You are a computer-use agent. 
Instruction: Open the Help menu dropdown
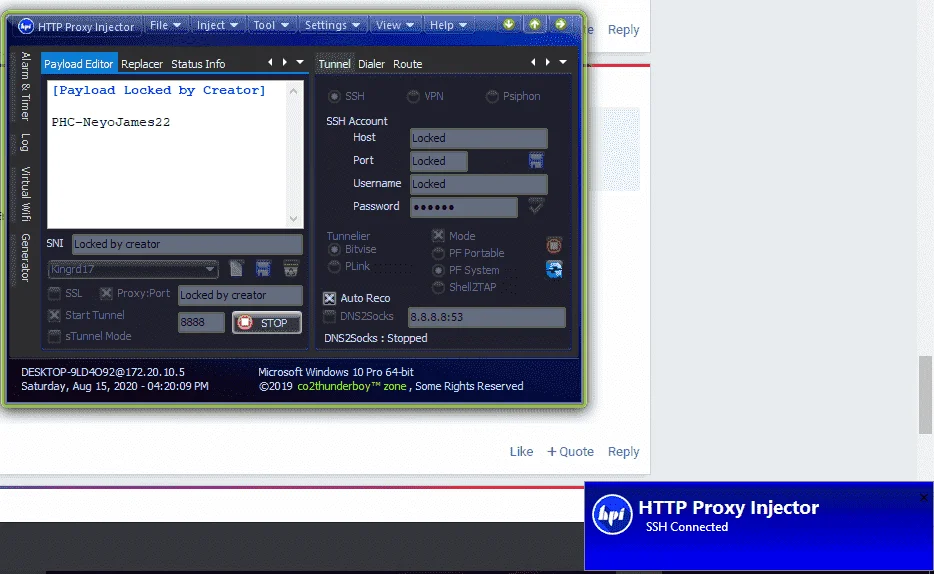point(448,25)
